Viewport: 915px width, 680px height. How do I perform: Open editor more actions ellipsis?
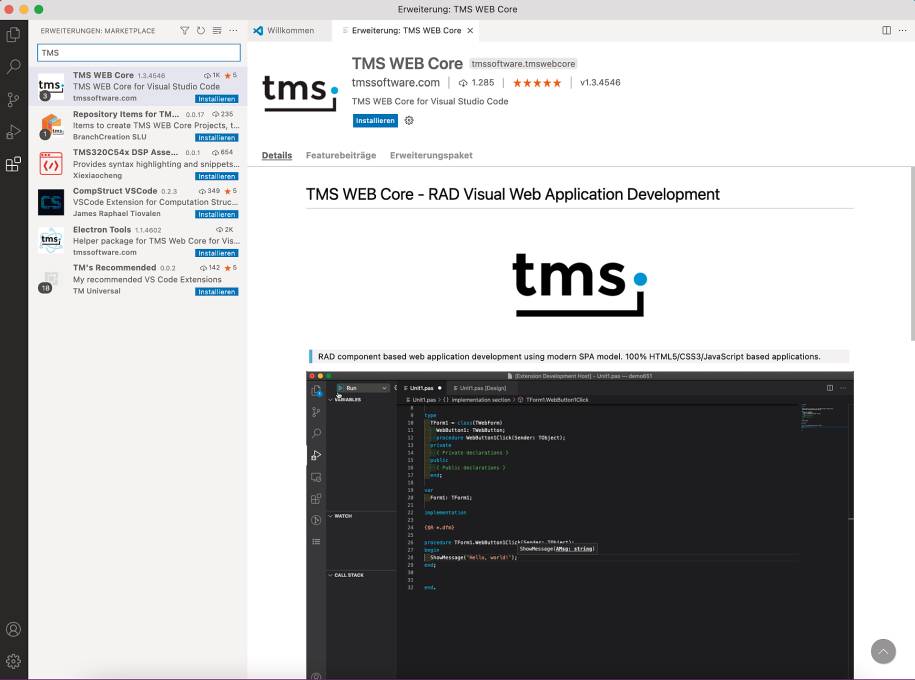click(903, 30)
